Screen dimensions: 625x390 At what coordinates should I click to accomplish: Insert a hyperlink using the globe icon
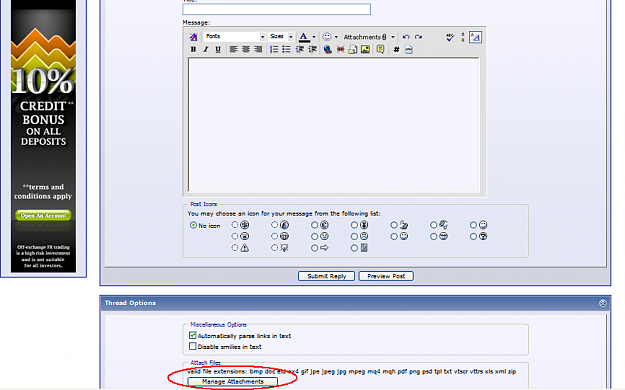click(x=328, y=49)
